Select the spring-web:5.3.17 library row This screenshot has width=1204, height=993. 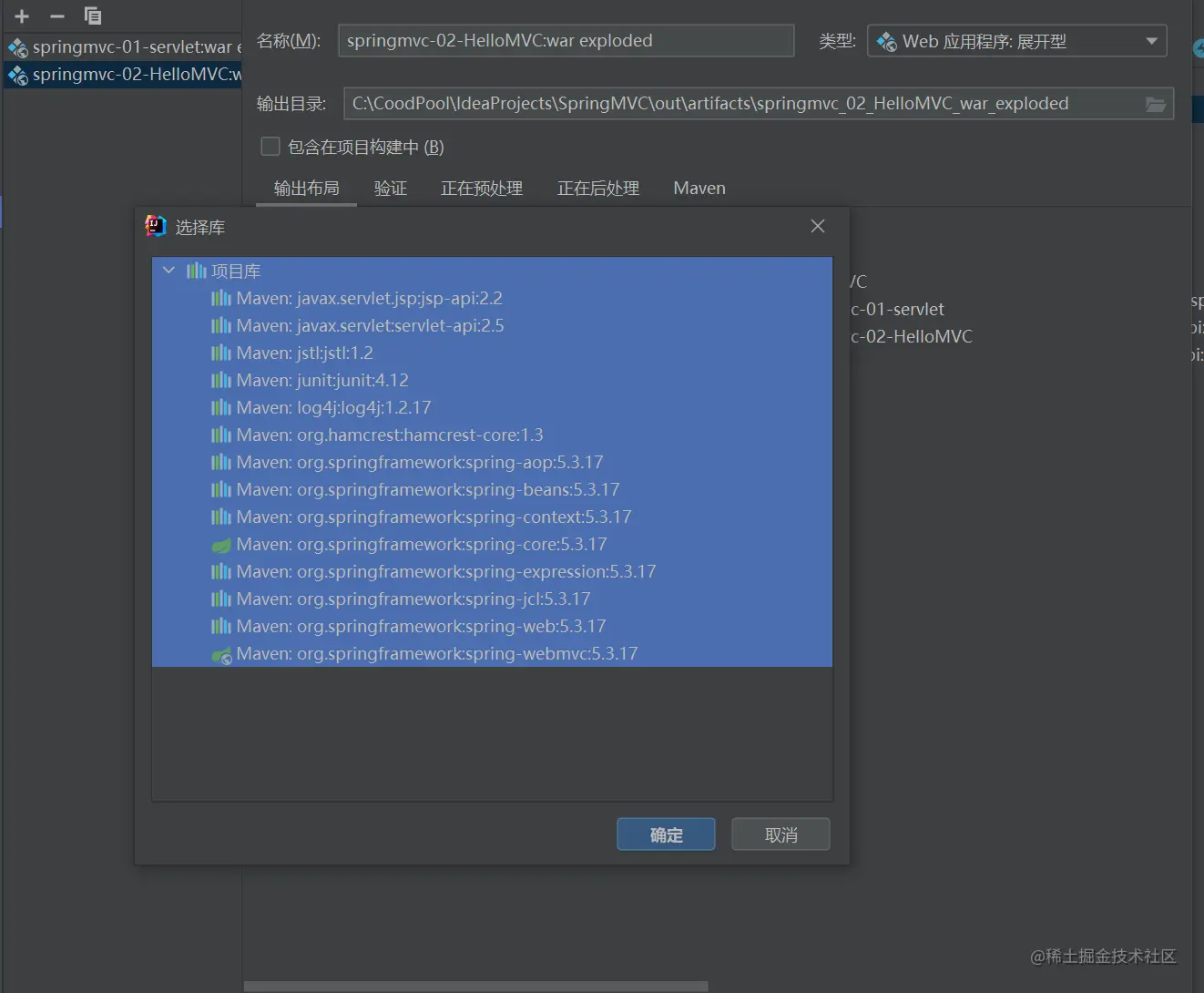[x=492, y=626]
